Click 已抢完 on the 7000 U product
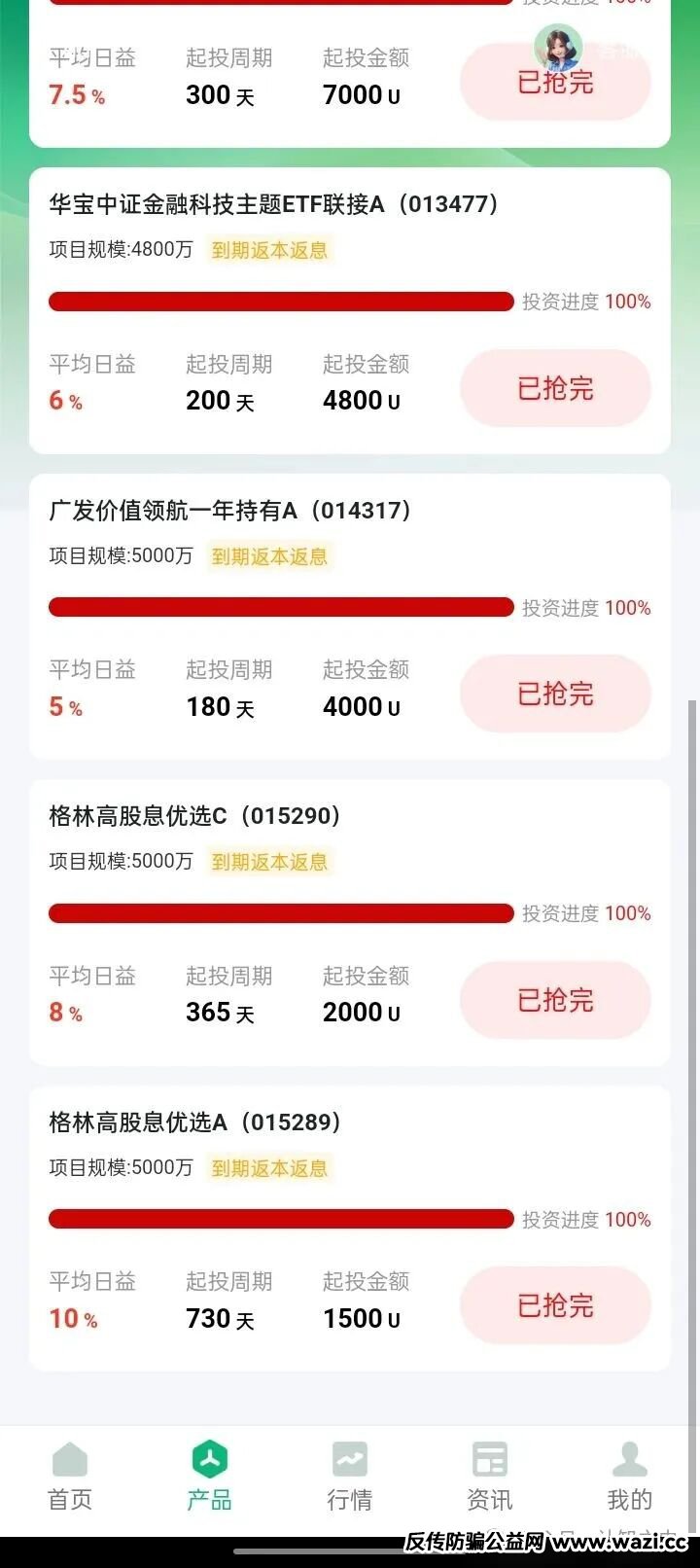Viewport: 700px width, 1568px height. [555, 83]
